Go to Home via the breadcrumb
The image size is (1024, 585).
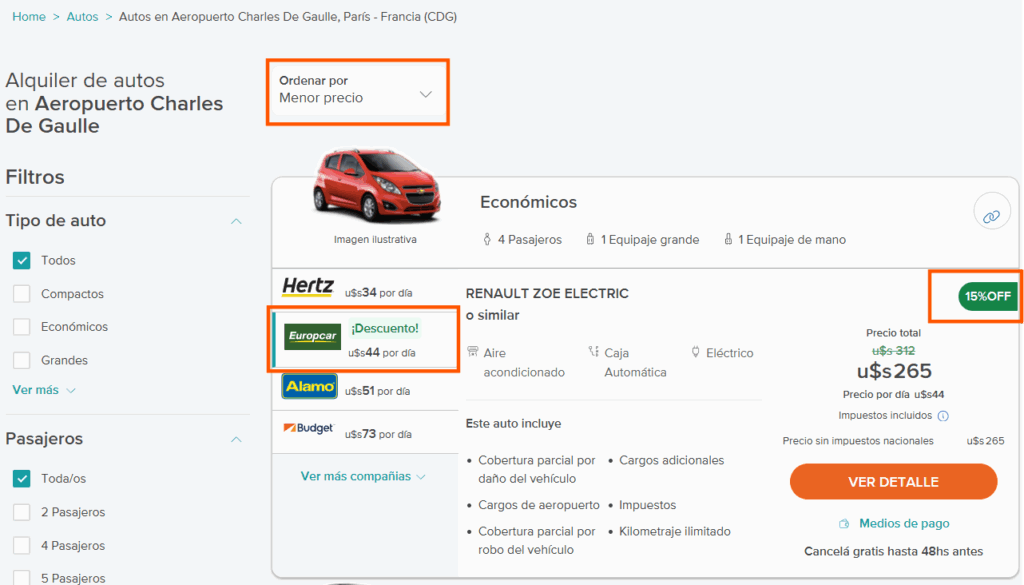click(x=29, y=16)
